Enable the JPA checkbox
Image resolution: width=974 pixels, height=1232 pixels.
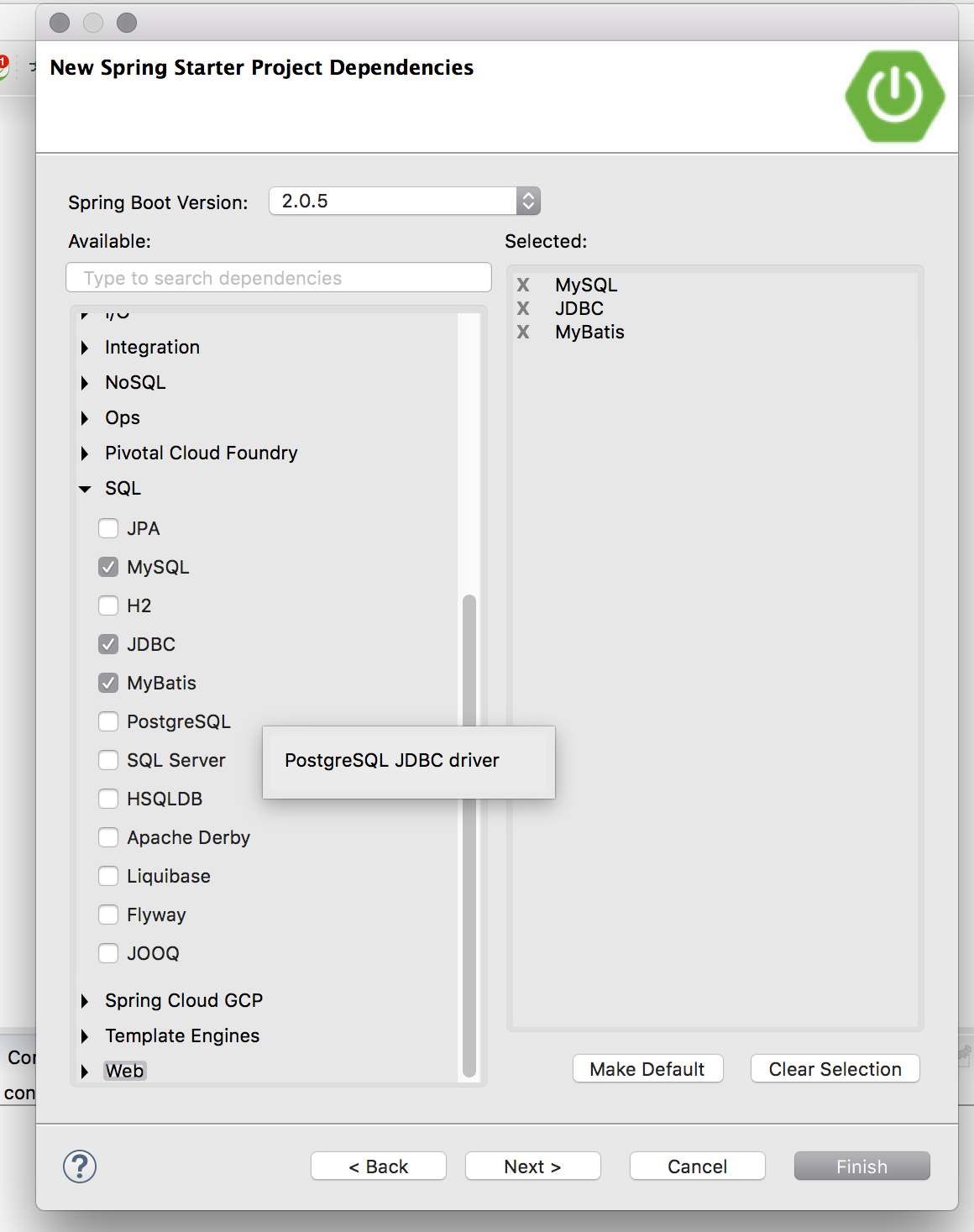coord(108,528)
